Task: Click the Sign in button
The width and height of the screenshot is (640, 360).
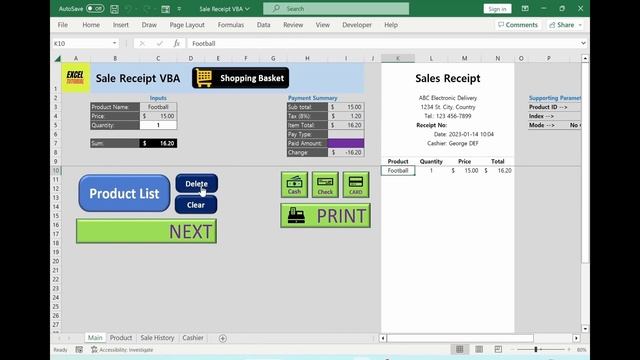Action: pos(497,9)
